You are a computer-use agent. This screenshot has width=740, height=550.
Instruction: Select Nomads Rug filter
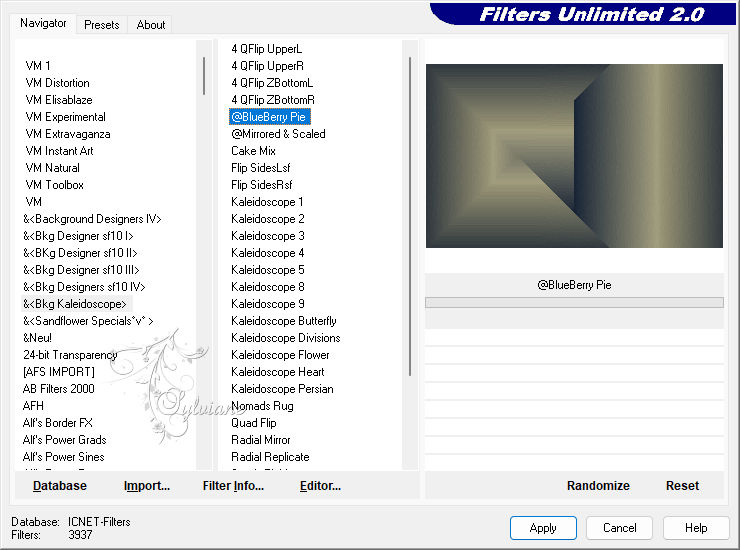tap(262, 406)
